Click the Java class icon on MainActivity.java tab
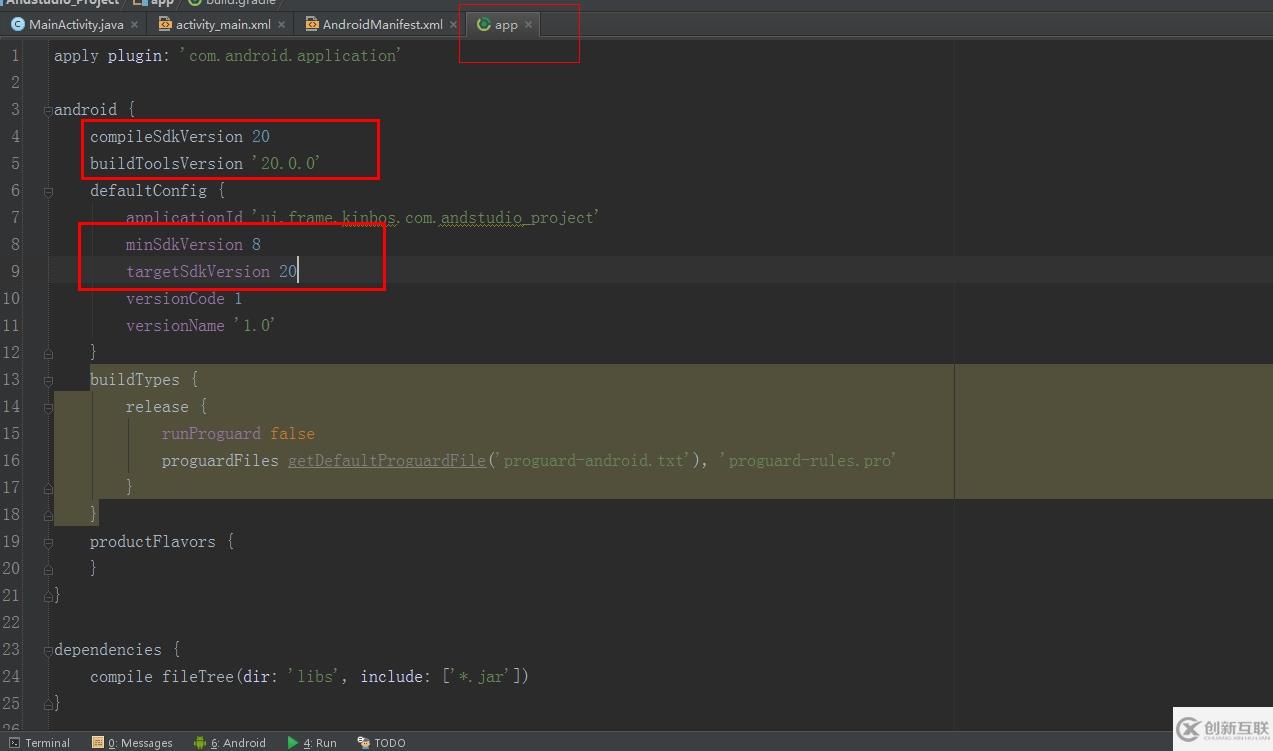The image size is (1273, 751). click(18, 24)
